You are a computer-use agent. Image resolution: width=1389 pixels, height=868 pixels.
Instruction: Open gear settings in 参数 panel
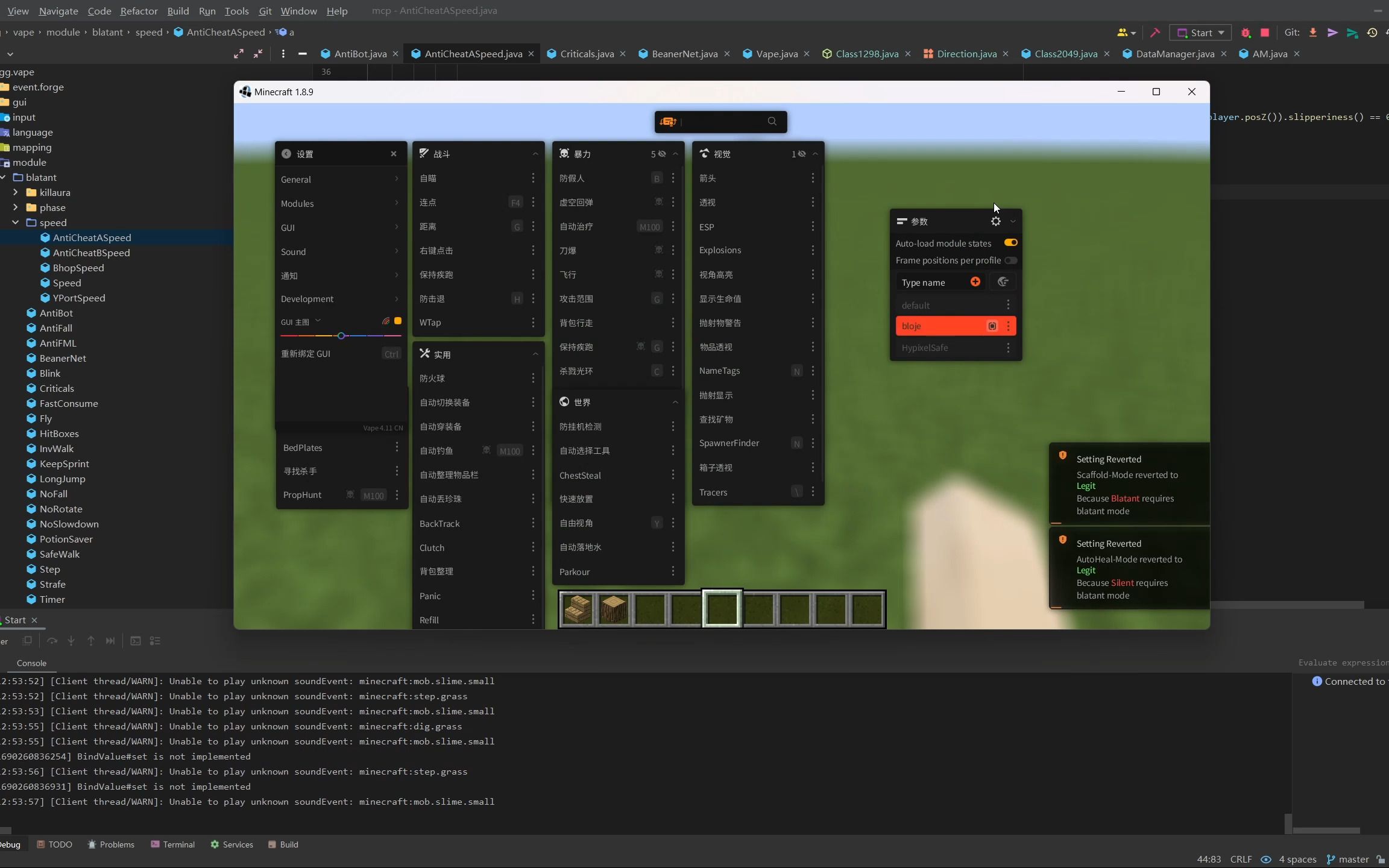(995, 221)
